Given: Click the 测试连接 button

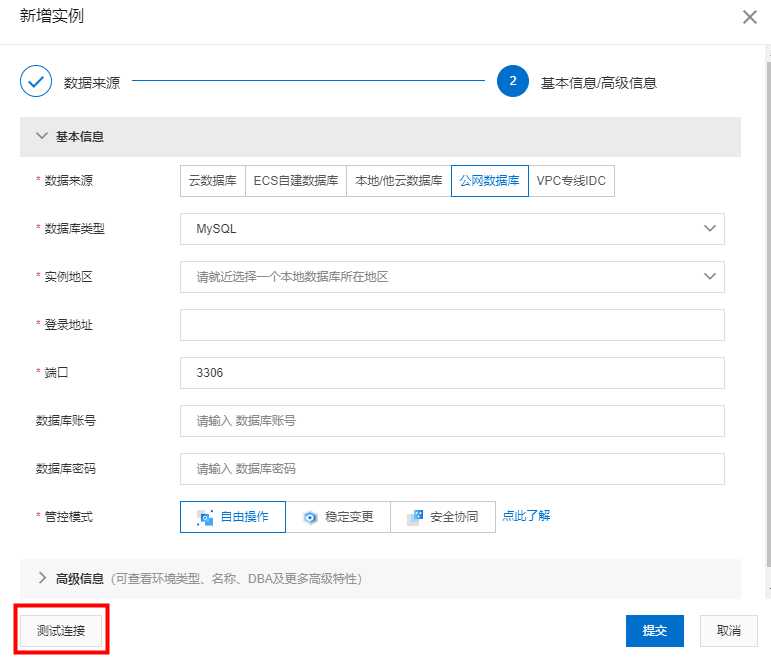Looking at the screenshot, I should point(61,631).
